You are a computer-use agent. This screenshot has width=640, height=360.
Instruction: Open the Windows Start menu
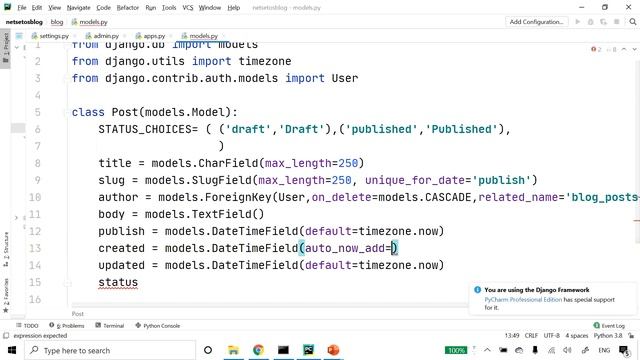point(11,350)
